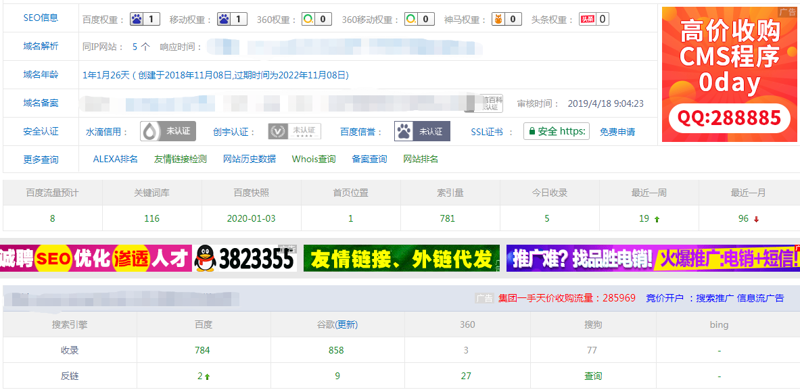Click the 搜索引擎 column header

point(69,325)
